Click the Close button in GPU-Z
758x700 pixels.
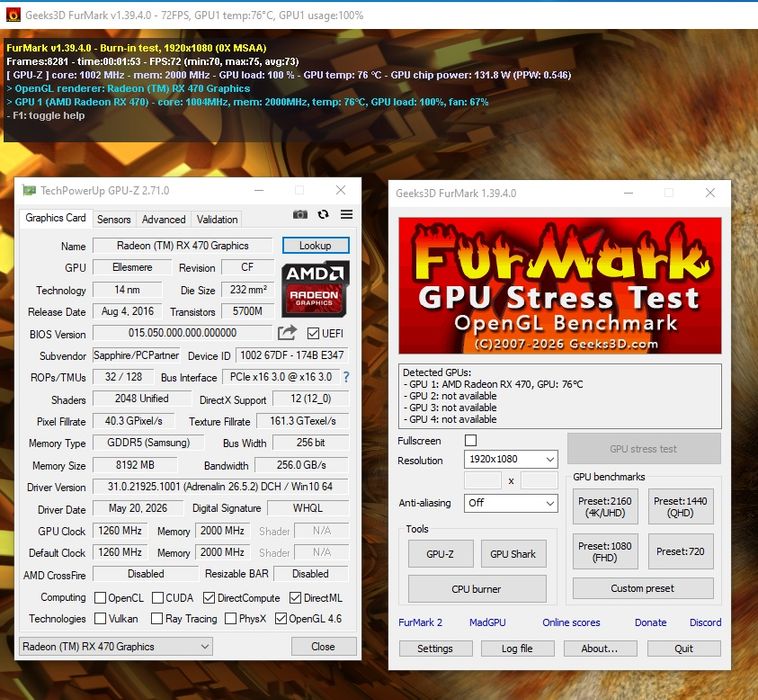323,646
